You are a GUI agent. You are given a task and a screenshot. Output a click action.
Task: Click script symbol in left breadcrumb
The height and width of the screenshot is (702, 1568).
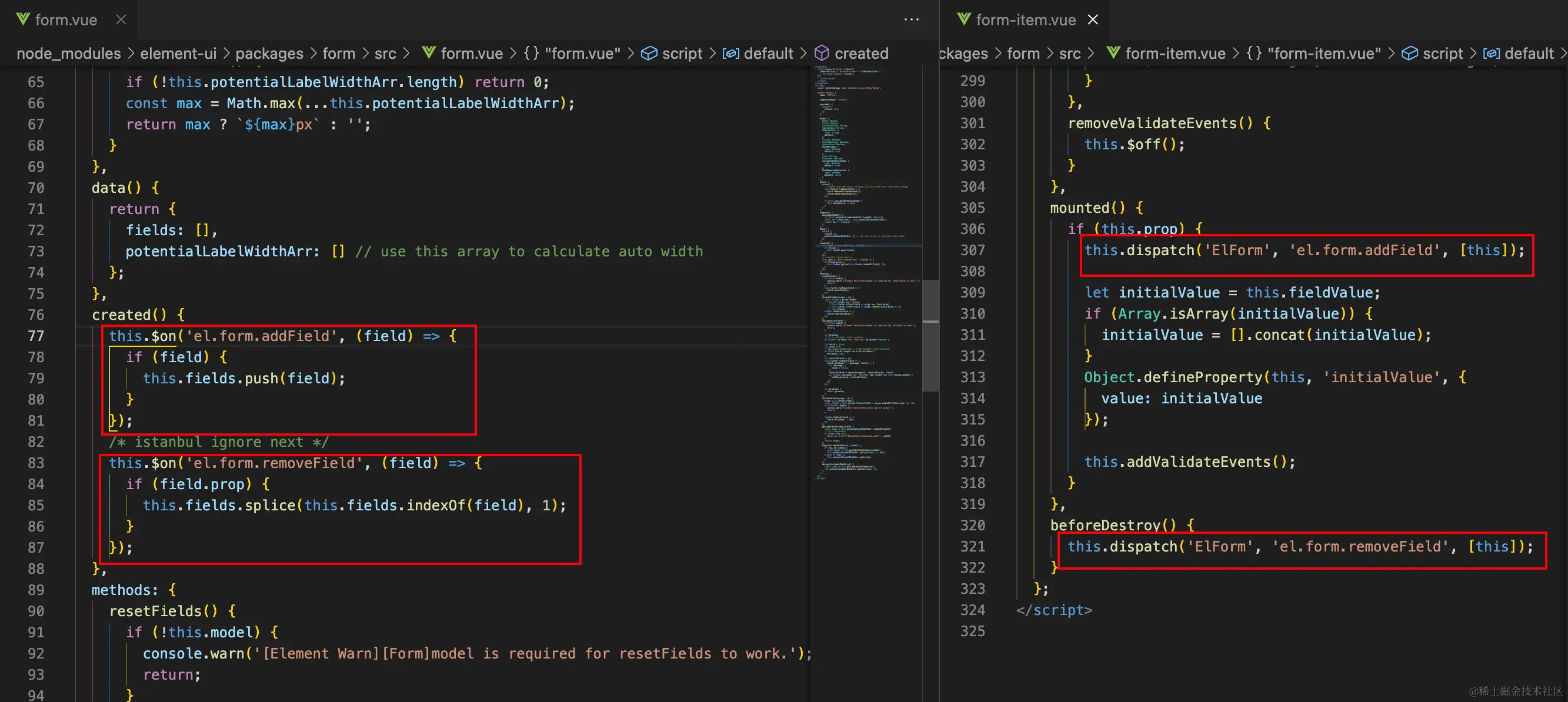682,54
